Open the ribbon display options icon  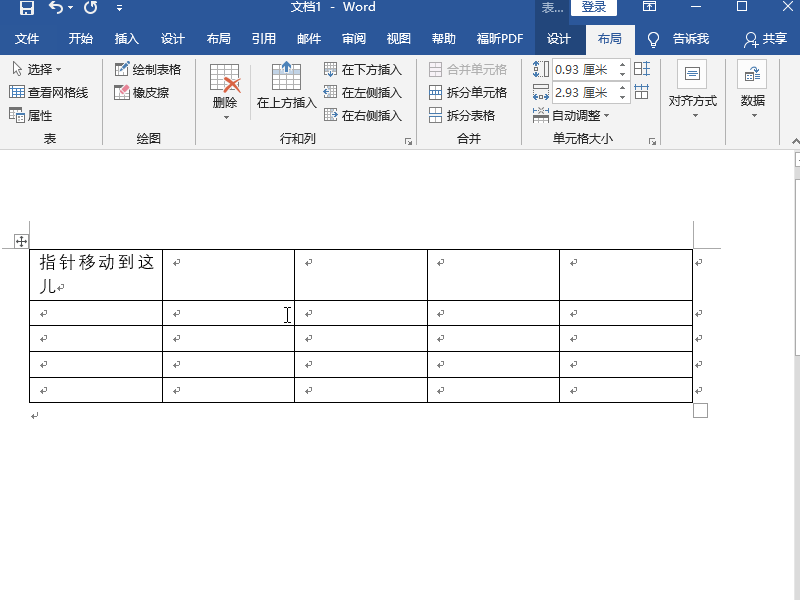click(649, 7)
